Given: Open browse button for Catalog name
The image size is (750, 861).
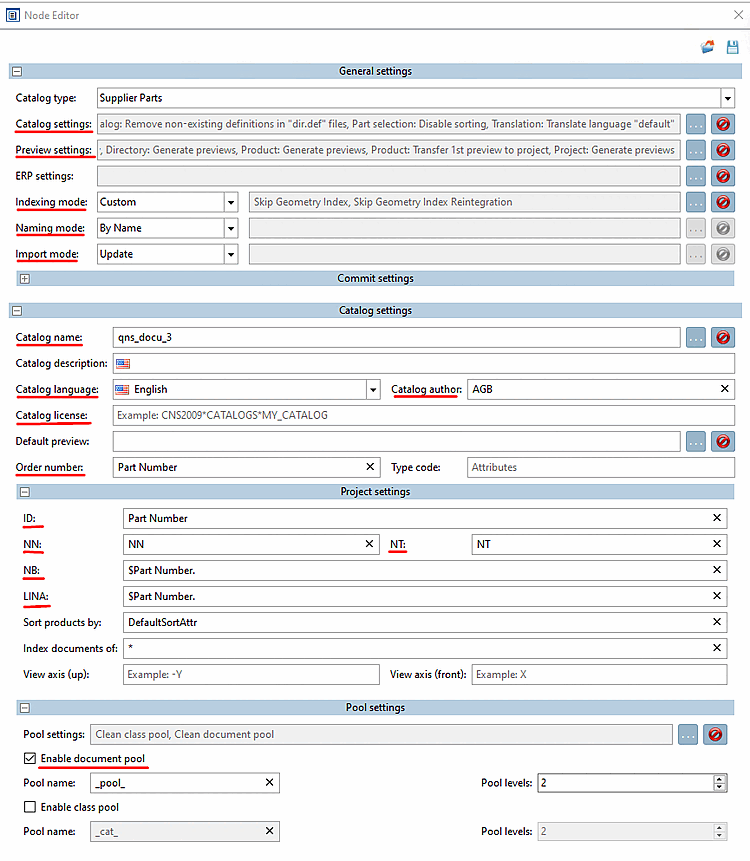Looking at the screenshot, I should (696, 338).
